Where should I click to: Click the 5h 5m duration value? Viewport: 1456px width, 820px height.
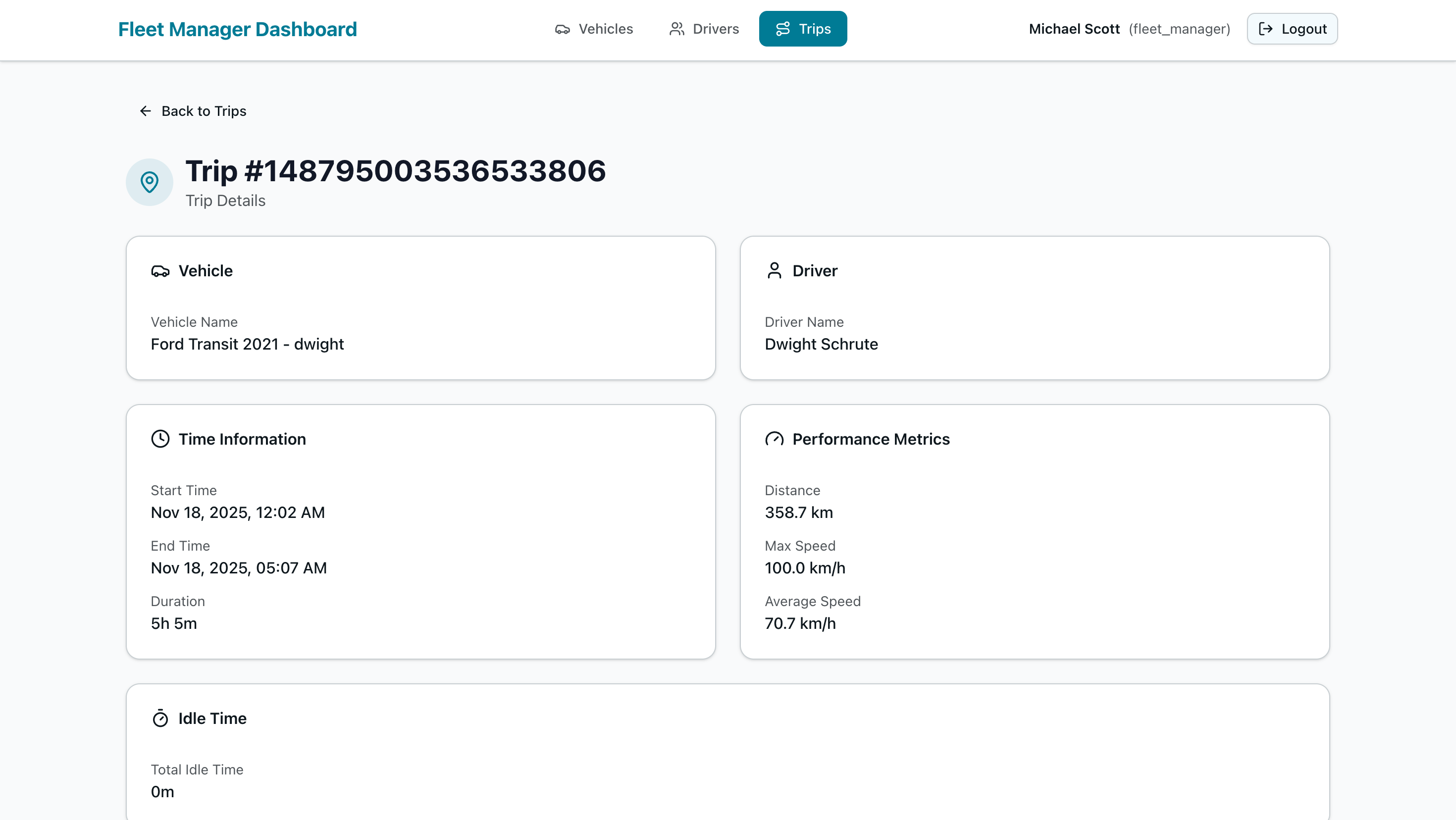pyautogui.click(x=173, y=623)
